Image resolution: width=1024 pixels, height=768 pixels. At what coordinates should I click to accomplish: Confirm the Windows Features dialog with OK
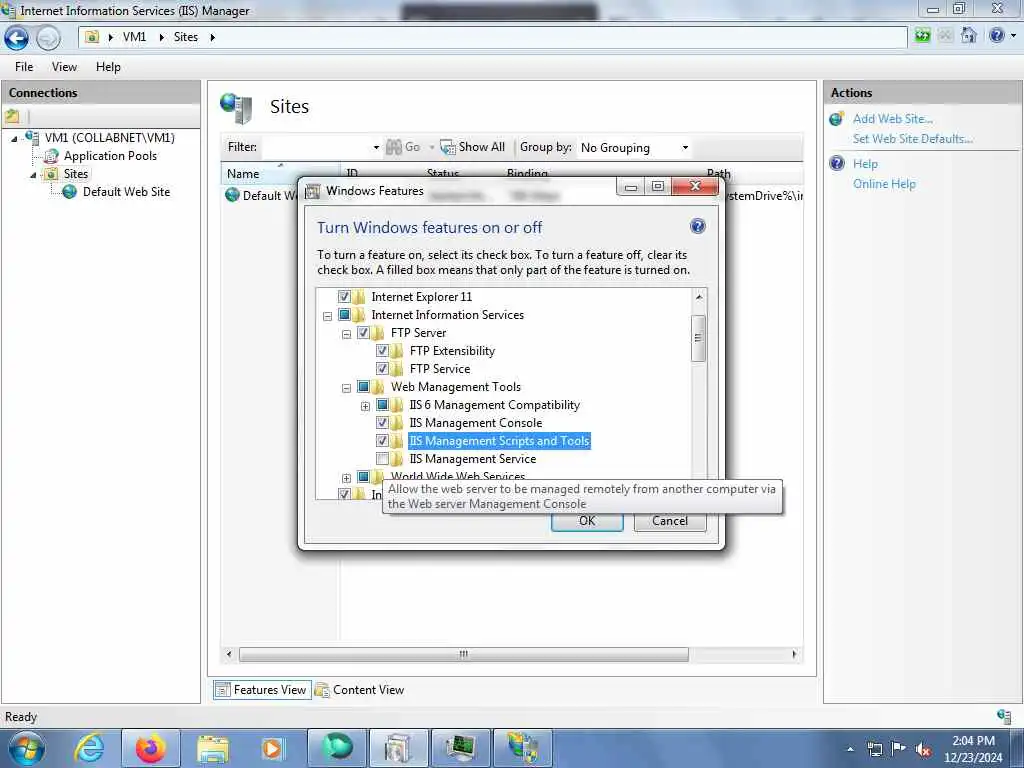[x=587, y=521]
